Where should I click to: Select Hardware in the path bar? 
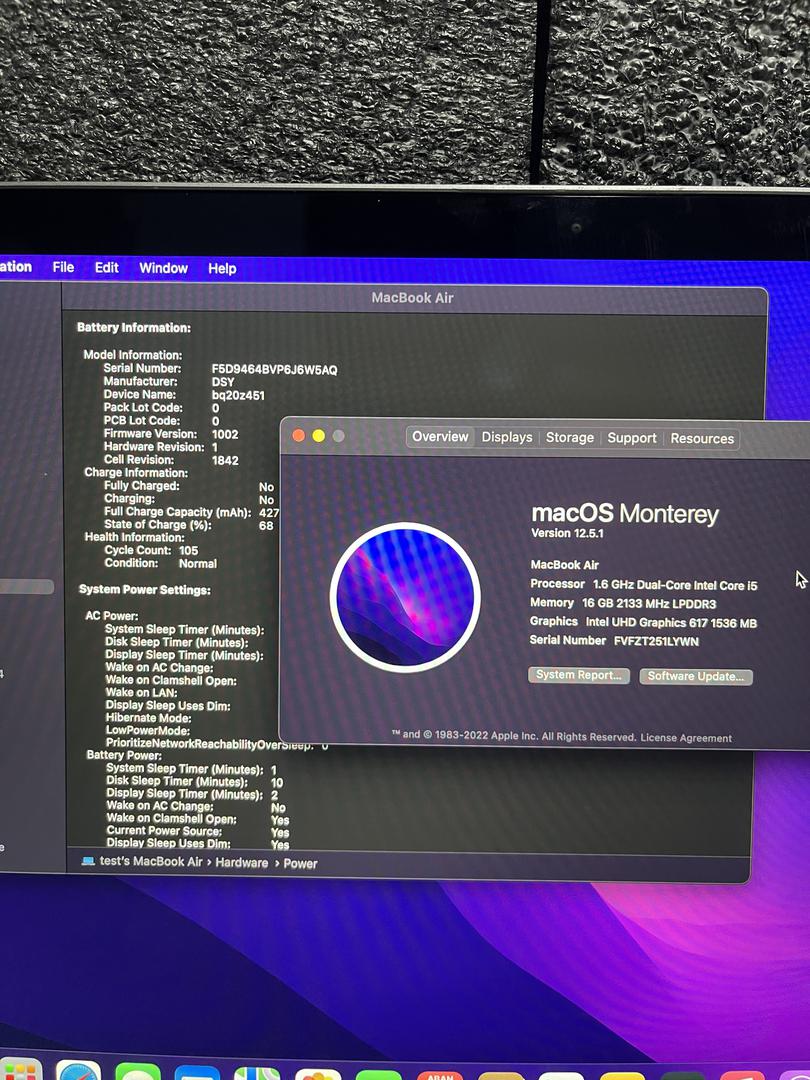point(241,863)
